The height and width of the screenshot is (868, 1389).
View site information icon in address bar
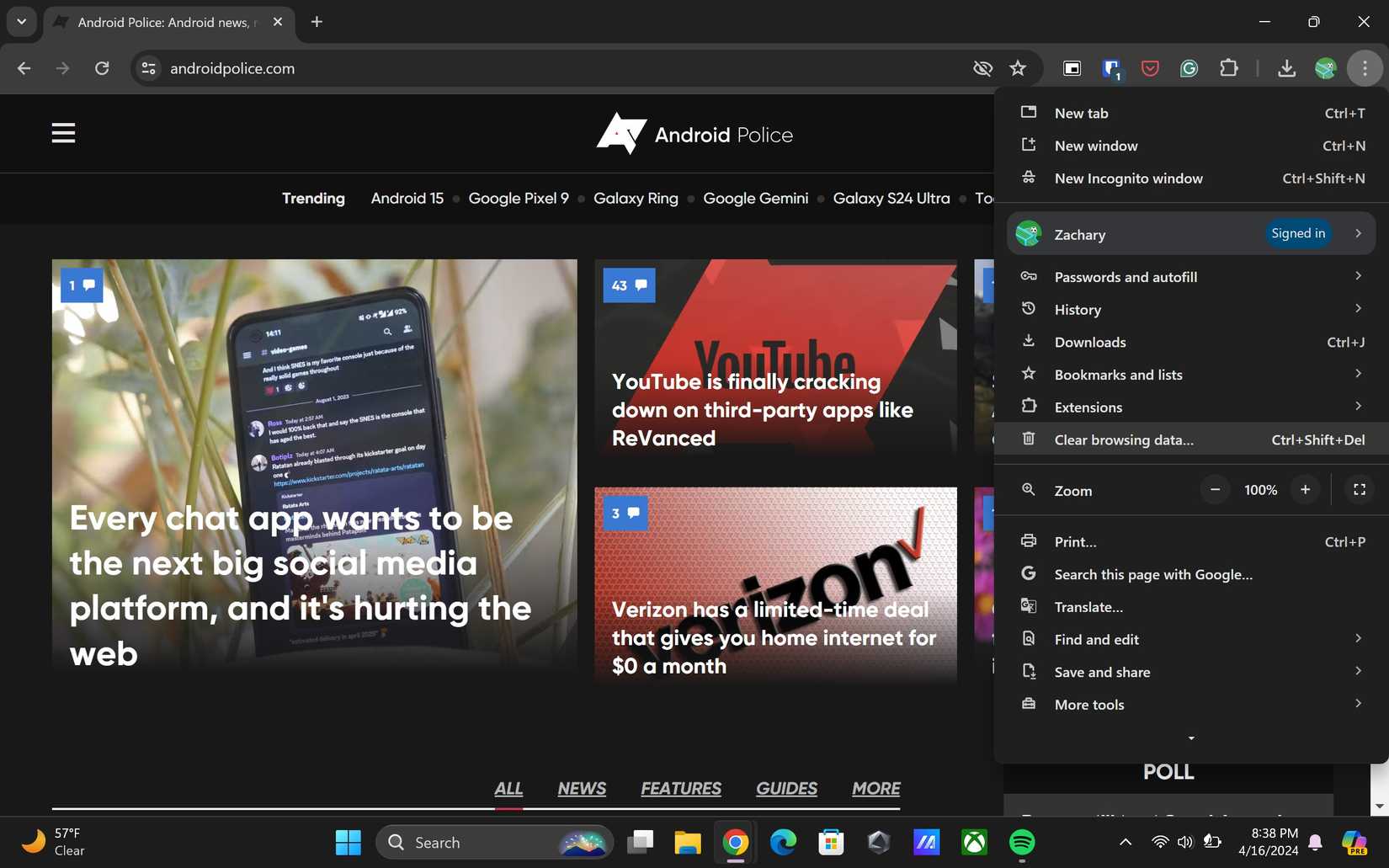pyautogui.click(x=149, y=68)
